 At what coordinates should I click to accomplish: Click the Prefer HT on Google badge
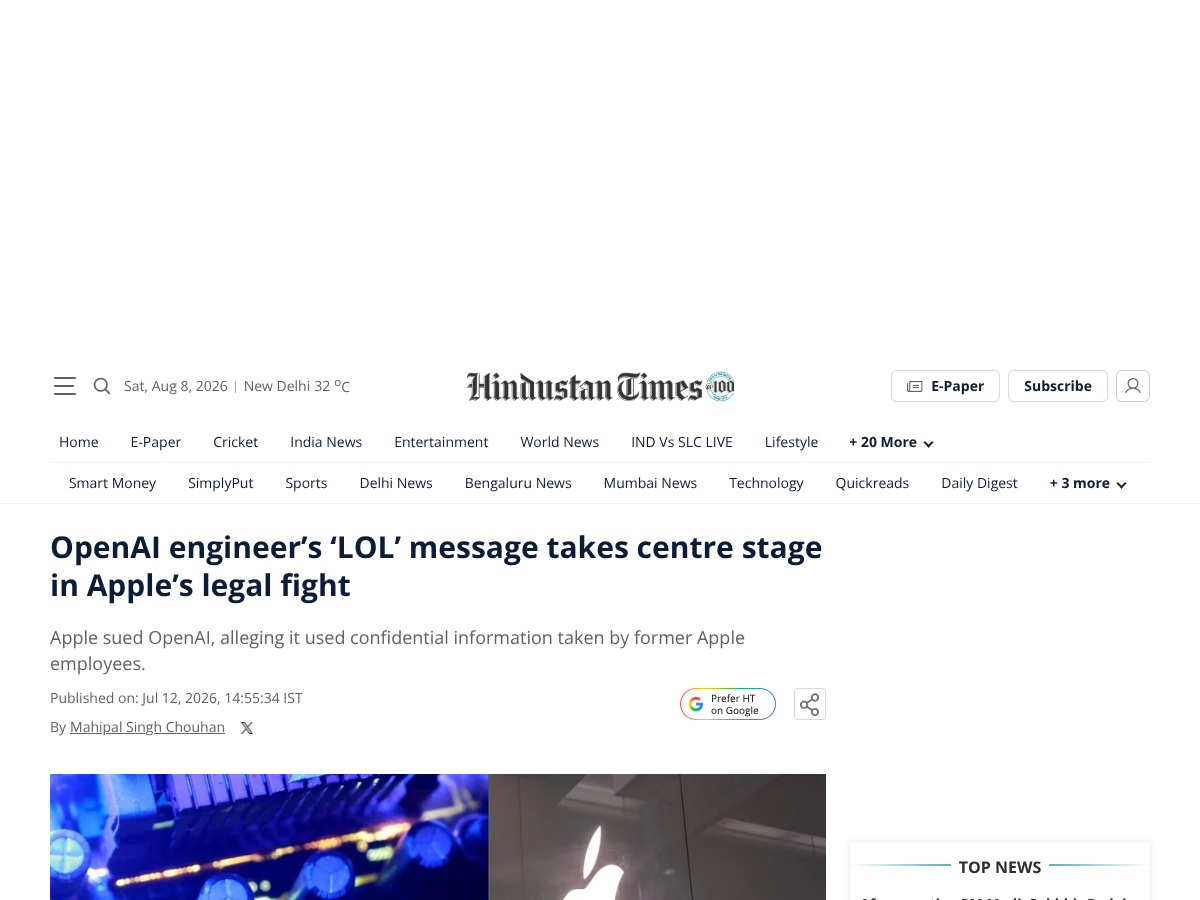pyautogui.click(x=728, y=704)
